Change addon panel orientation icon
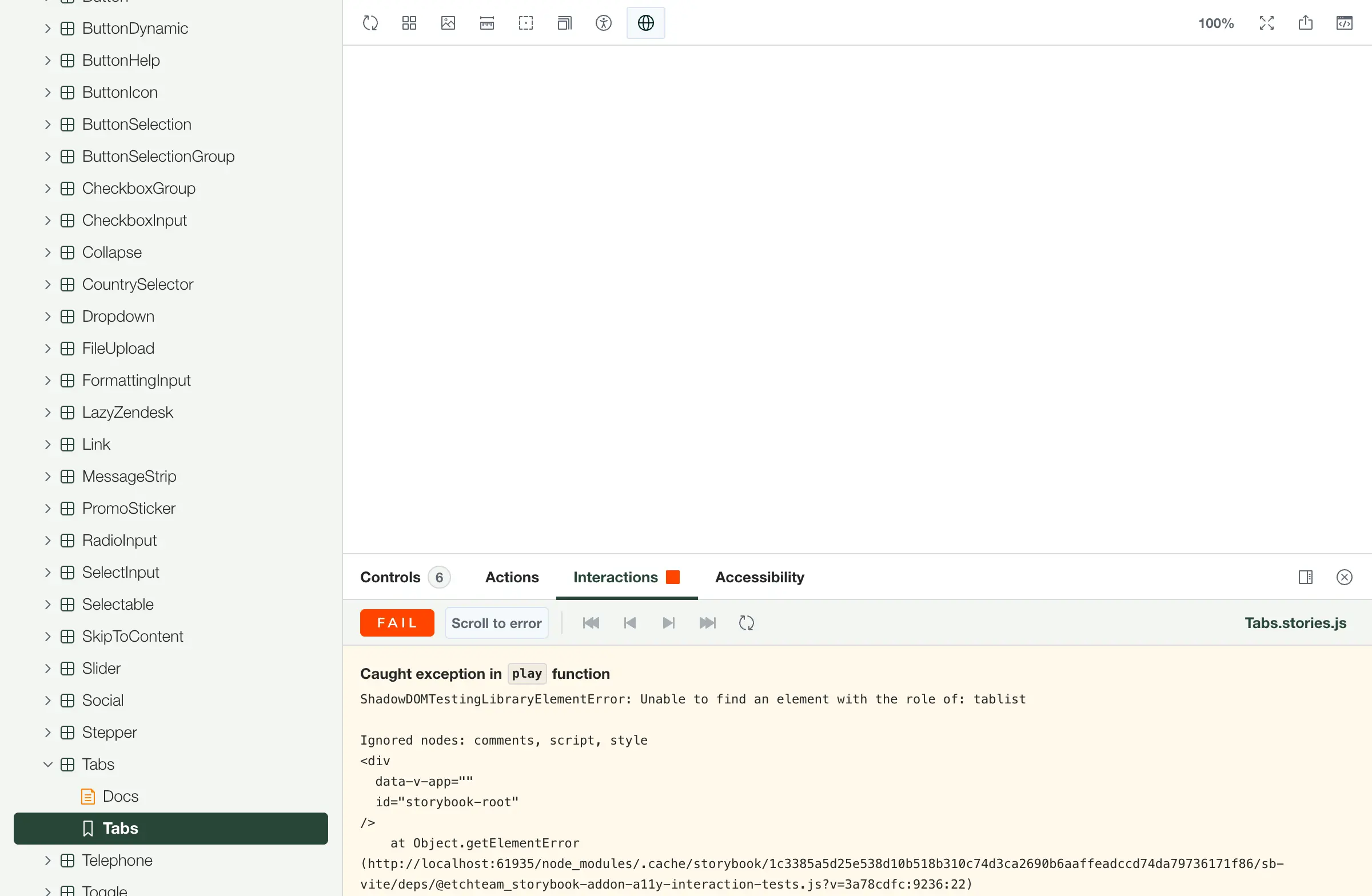Viewport: 1372px width, 896px height. click(x=1306, y=577)
